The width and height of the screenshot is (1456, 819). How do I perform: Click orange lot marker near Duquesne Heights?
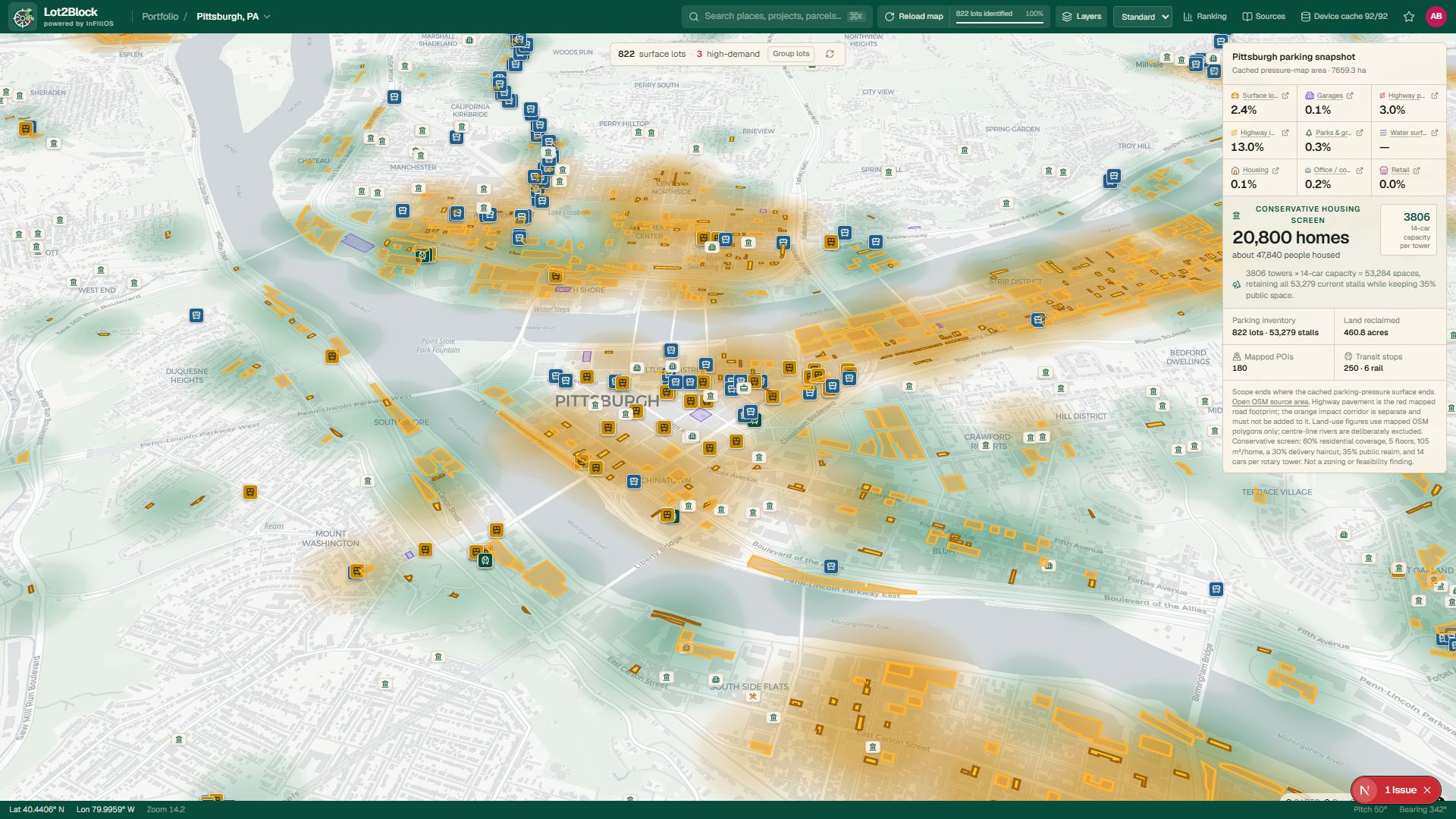(331, 356)
